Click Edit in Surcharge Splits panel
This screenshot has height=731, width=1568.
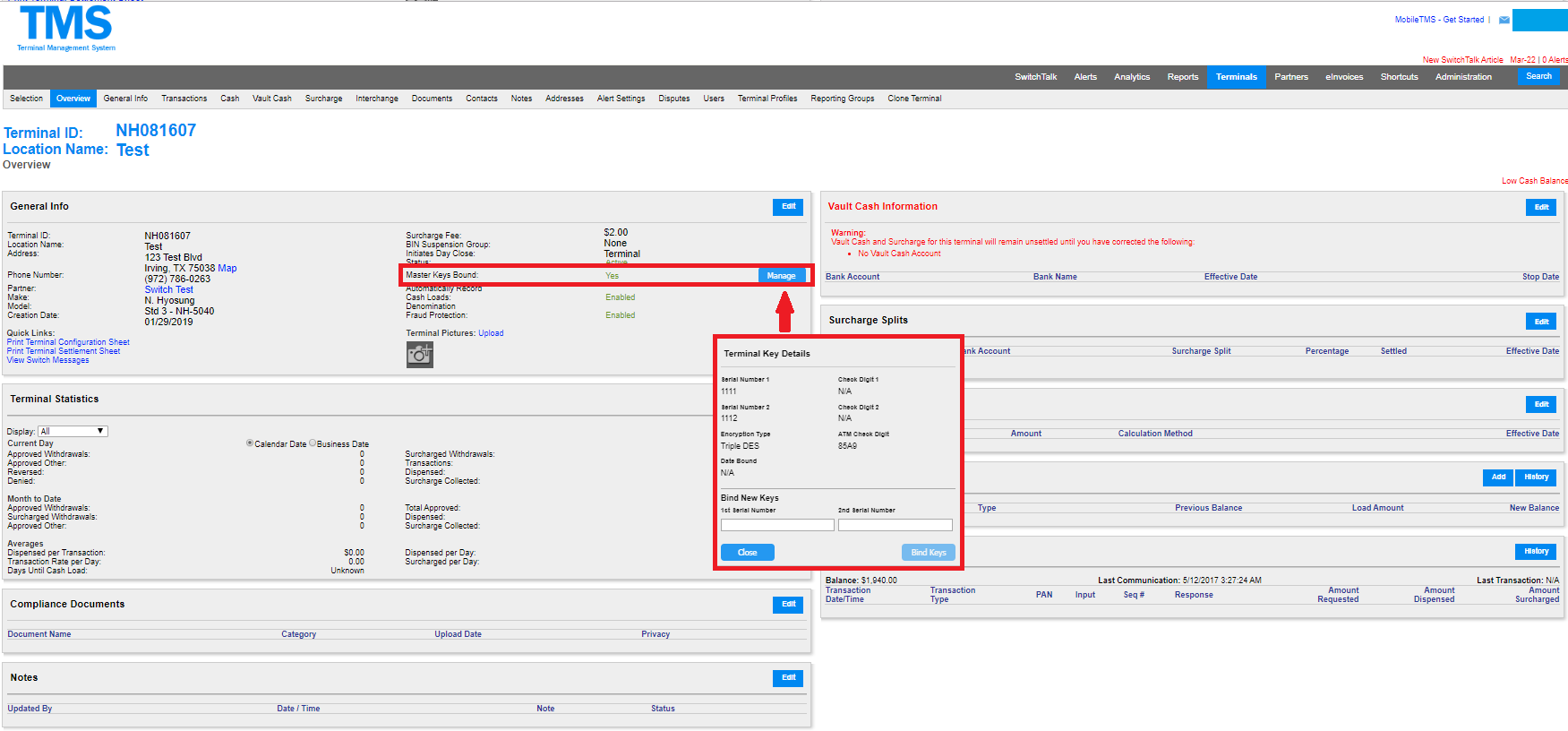pyautogui.click(x=1541, y=322)
